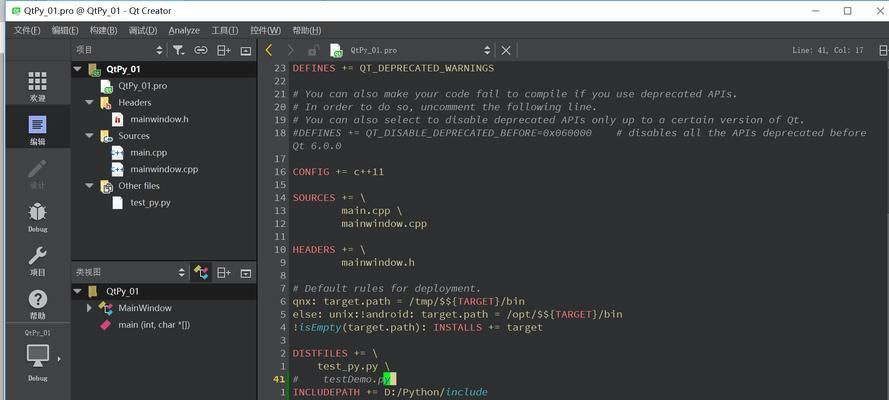This screenshot has width=889, height=400.
Task: Click the 'DISTFILES += \' line
Action: click(x=335, y=354)
